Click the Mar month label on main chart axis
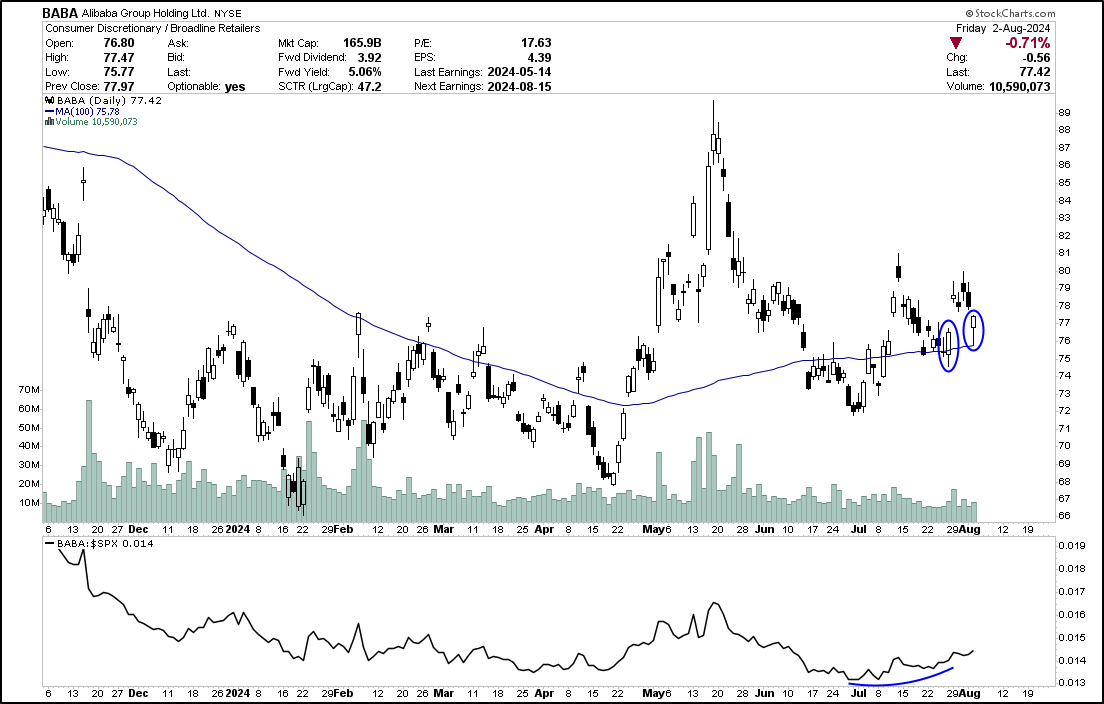The width and height of the screenshot is (1104, 704). point(444,529)
